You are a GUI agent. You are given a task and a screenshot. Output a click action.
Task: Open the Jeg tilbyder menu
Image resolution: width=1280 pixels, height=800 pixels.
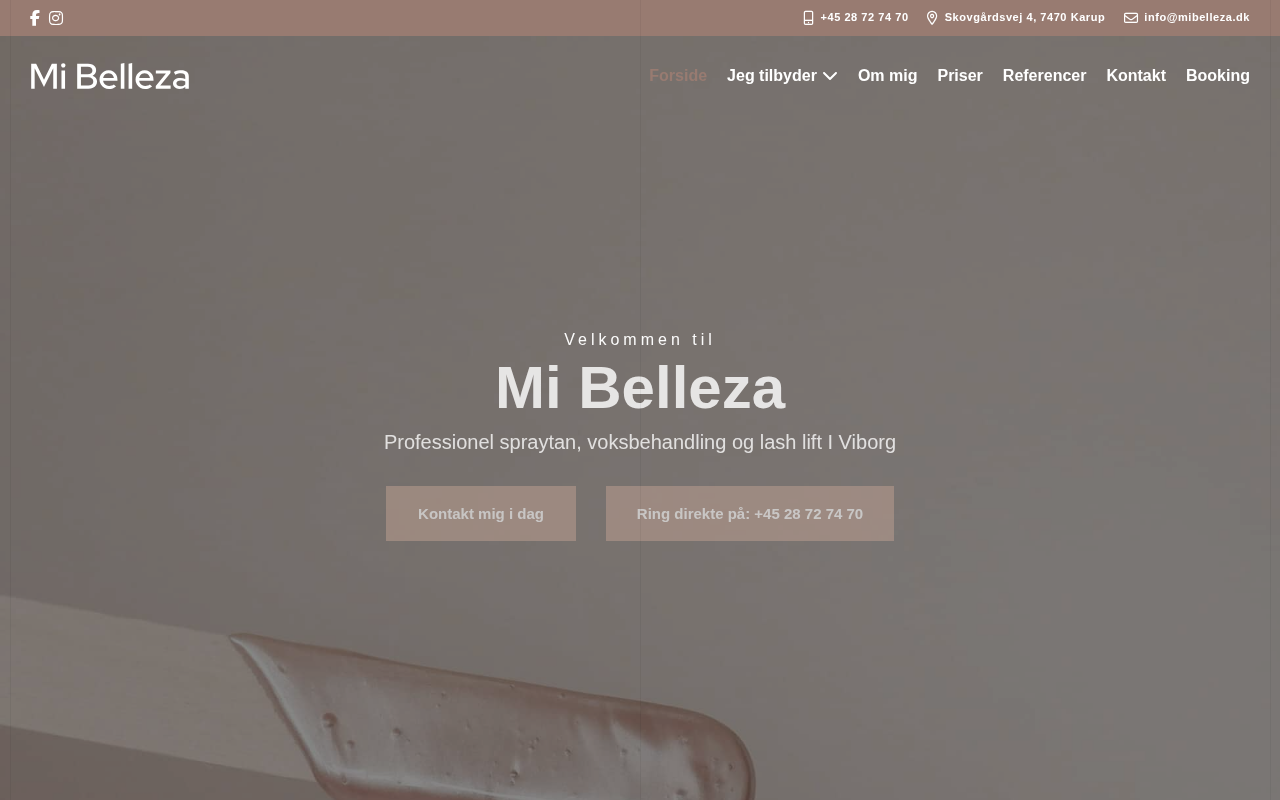click(772, 76)
